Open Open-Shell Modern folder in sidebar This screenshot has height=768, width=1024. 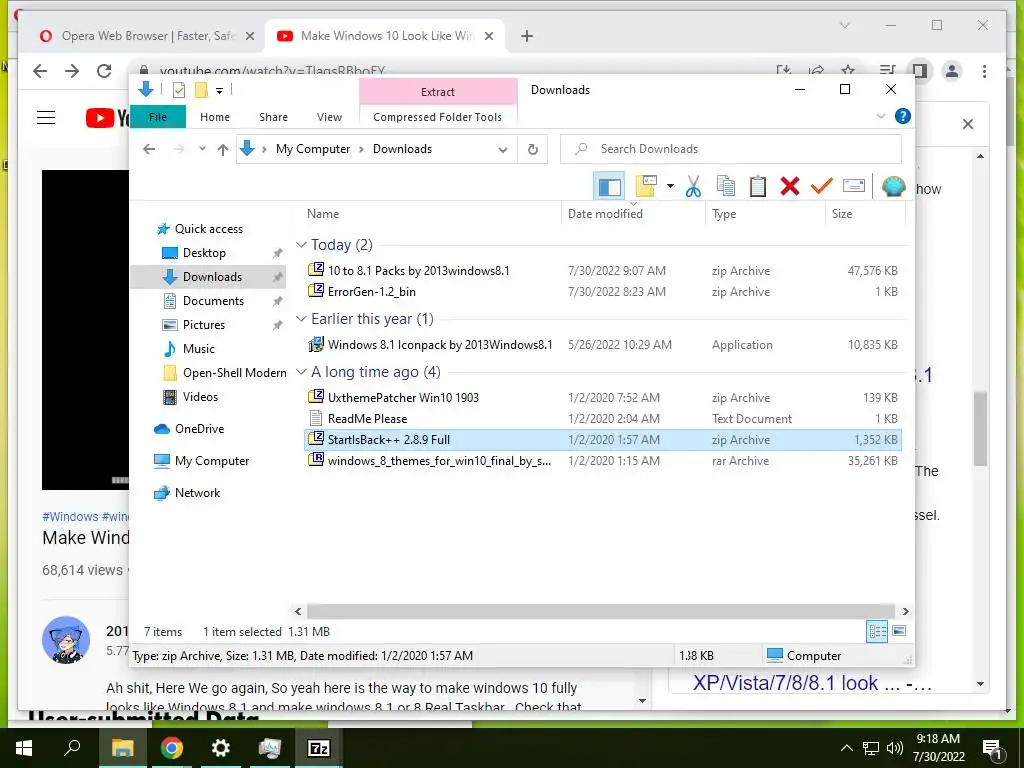[234, 372]
